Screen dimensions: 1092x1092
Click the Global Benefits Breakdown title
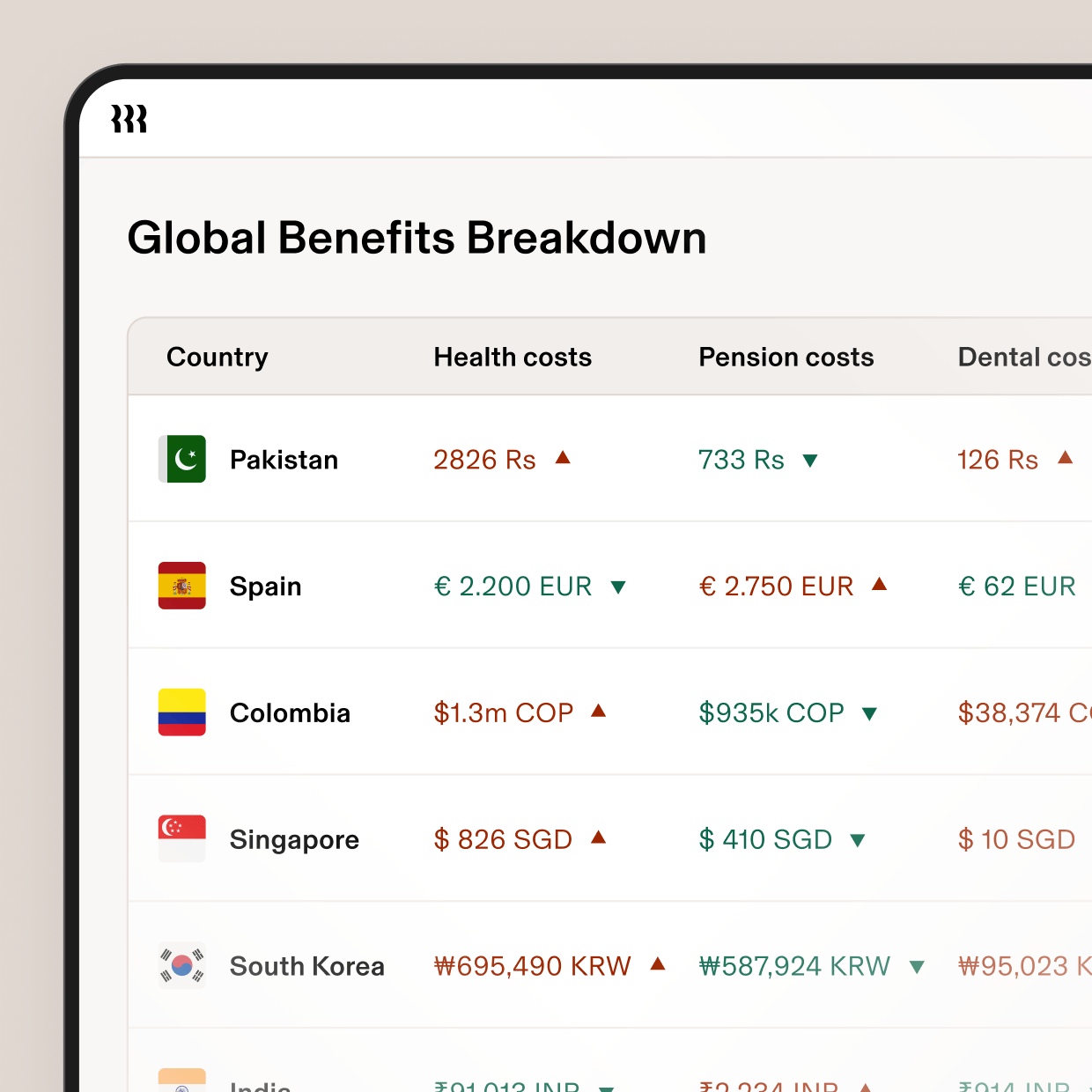coord(417,237)
